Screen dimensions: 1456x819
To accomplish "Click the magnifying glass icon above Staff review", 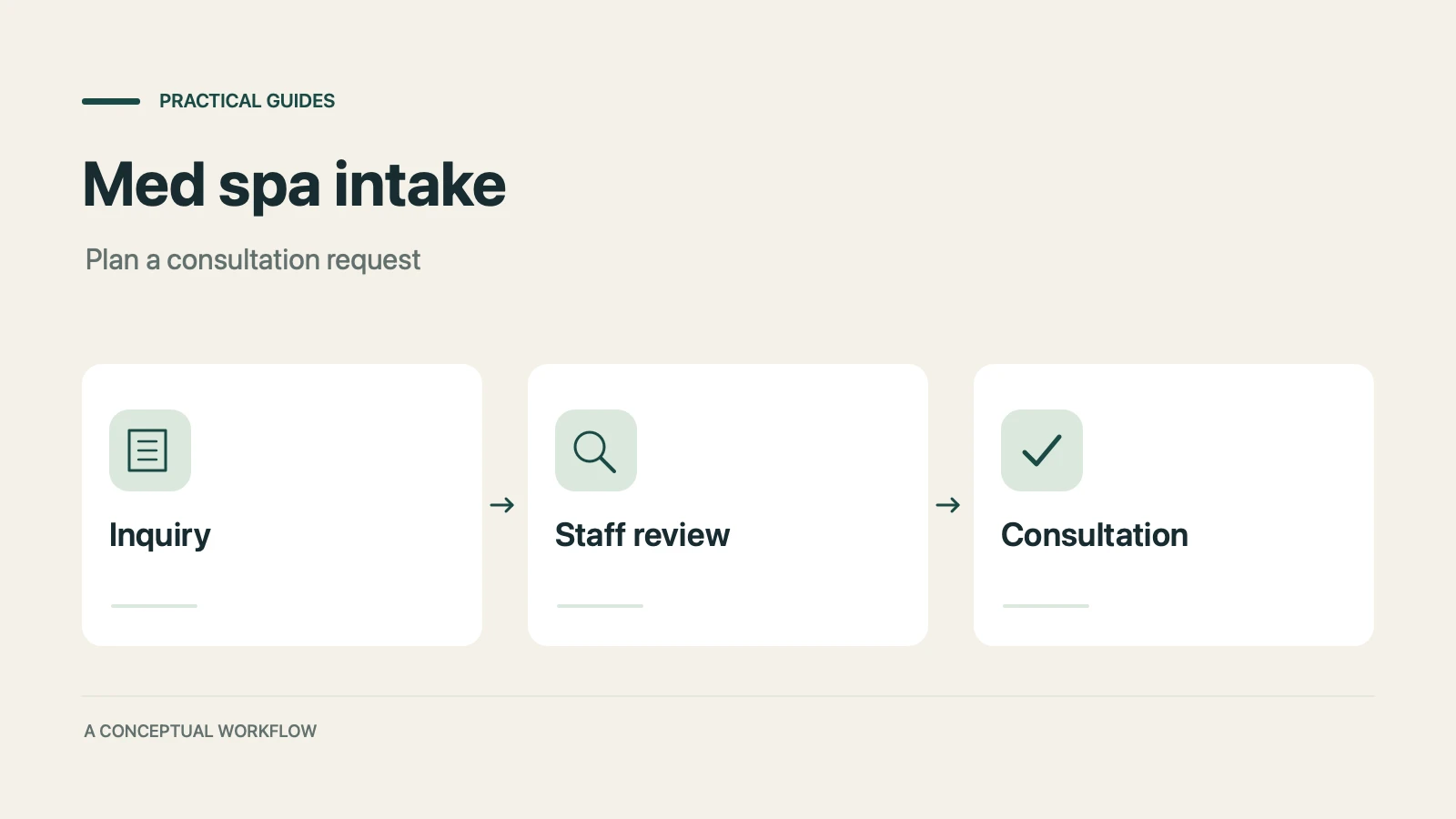I will [x=596, y=450].
